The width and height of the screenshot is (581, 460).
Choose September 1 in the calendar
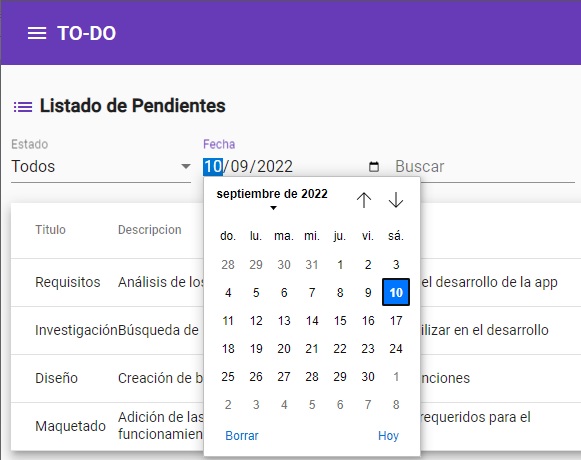(x=340, y=265)
